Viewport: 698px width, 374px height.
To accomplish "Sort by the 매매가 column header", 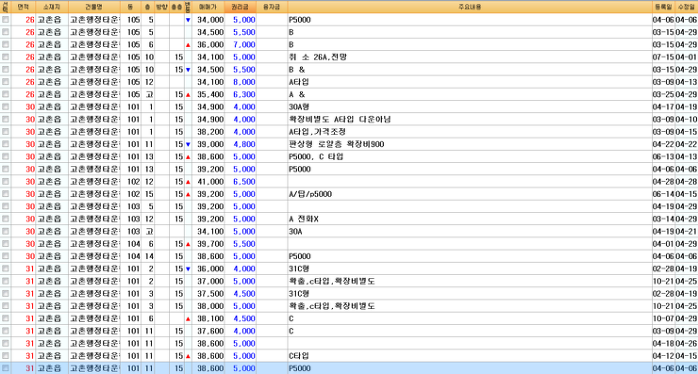I will click(x=209, y=7).
